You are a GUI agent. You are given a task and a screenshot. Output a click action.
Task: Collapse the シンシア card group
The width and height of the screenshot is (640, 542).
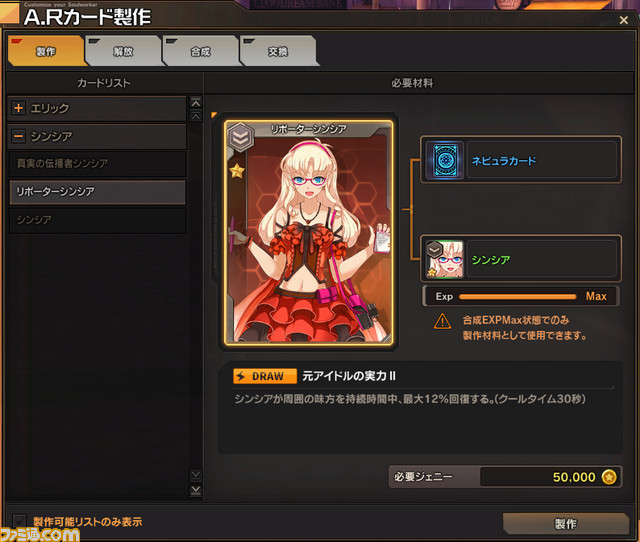tap(18, 136)
